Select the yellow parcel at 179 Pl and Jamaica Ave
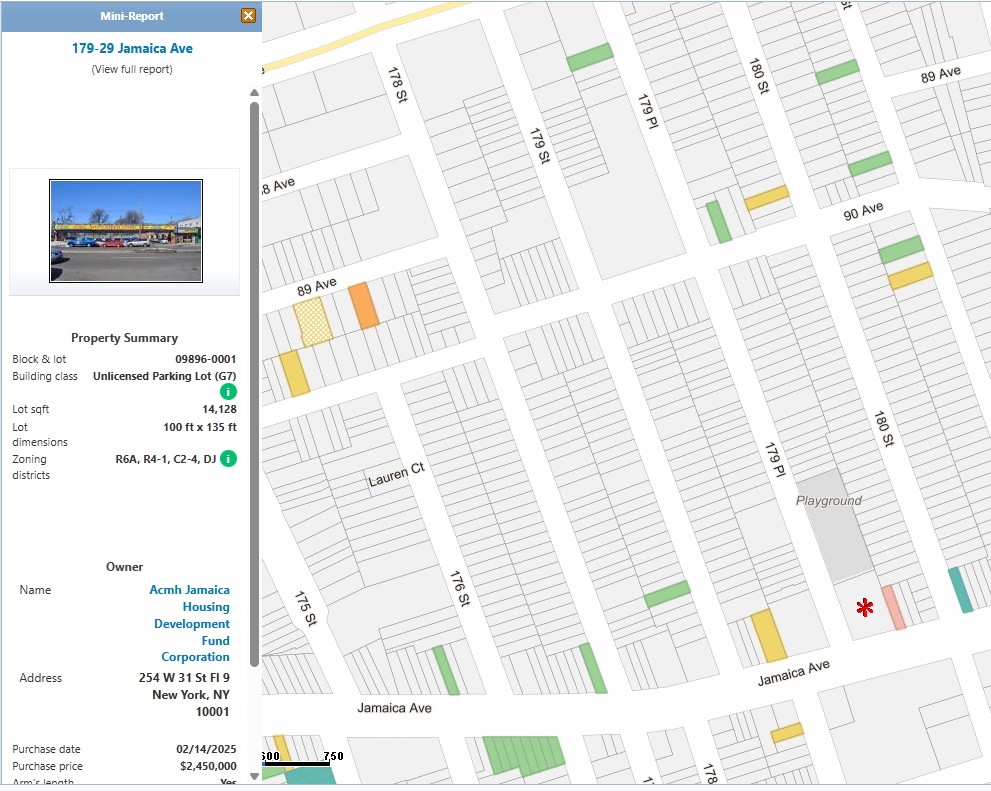This screenshot has height=791, width=991. [768, 636]
